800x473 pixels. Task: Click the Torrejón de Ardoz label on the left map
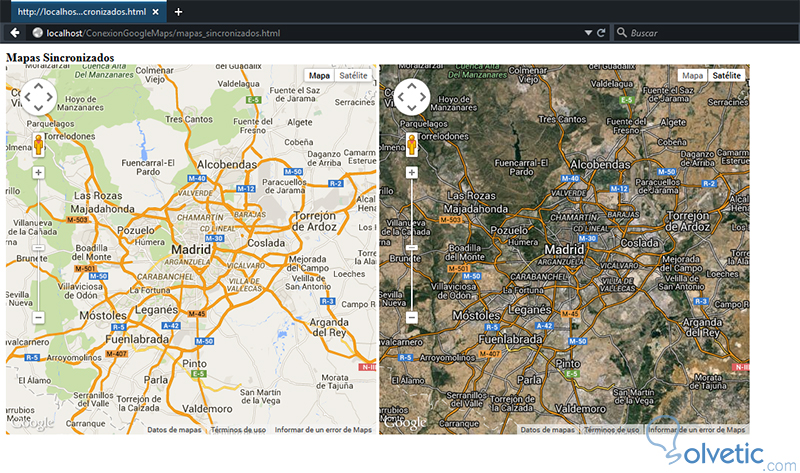(x=314, y=221)
